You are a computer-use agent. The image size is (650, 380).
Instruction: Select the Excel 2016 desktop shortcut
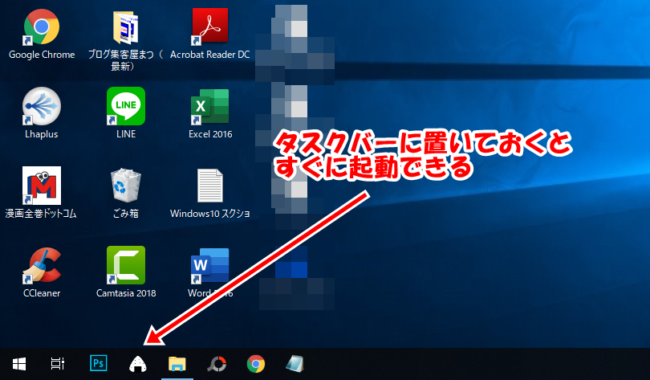pos(210,107)
